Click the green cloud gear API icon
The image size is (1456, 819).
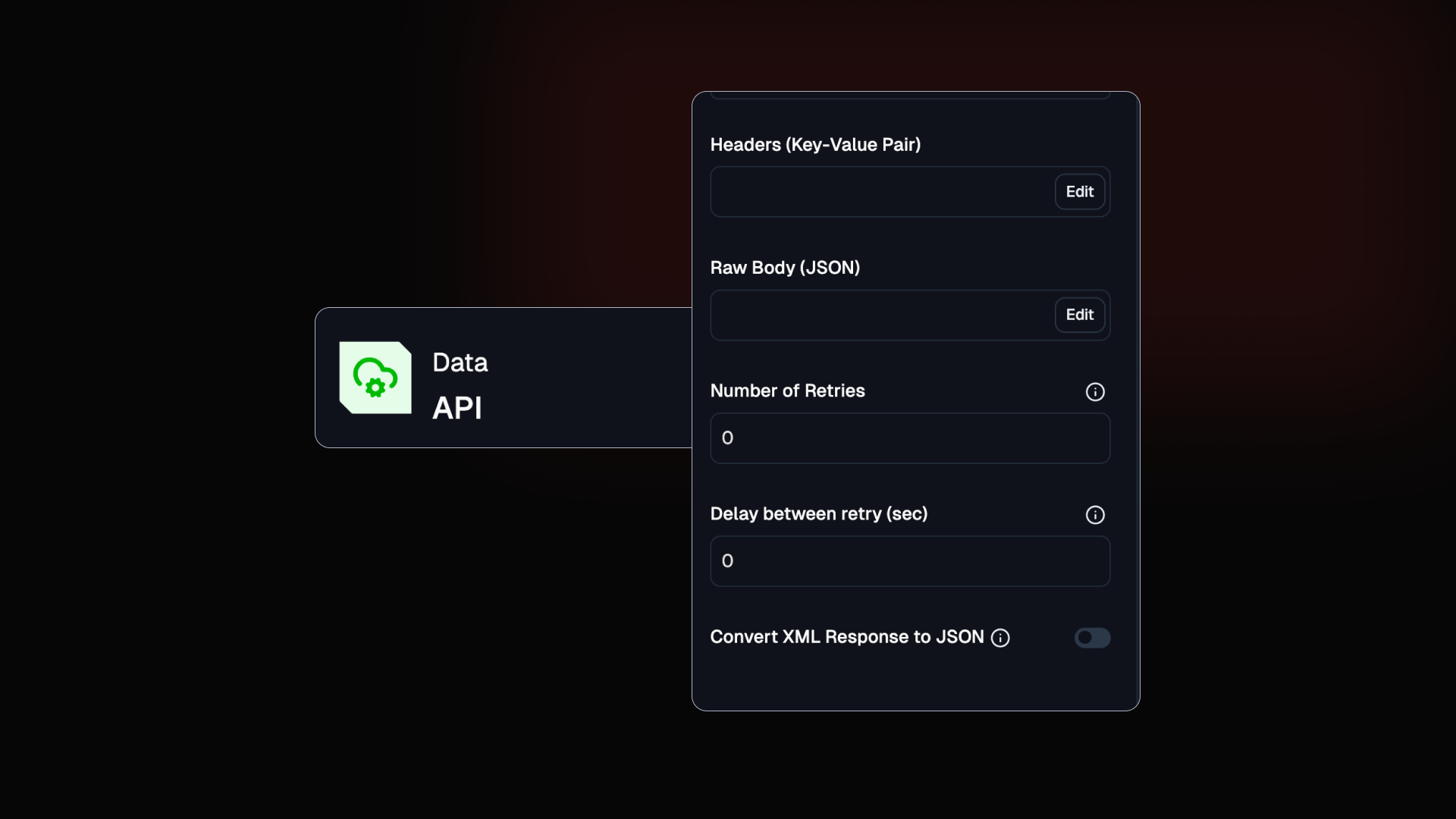[x=375, y=378]
